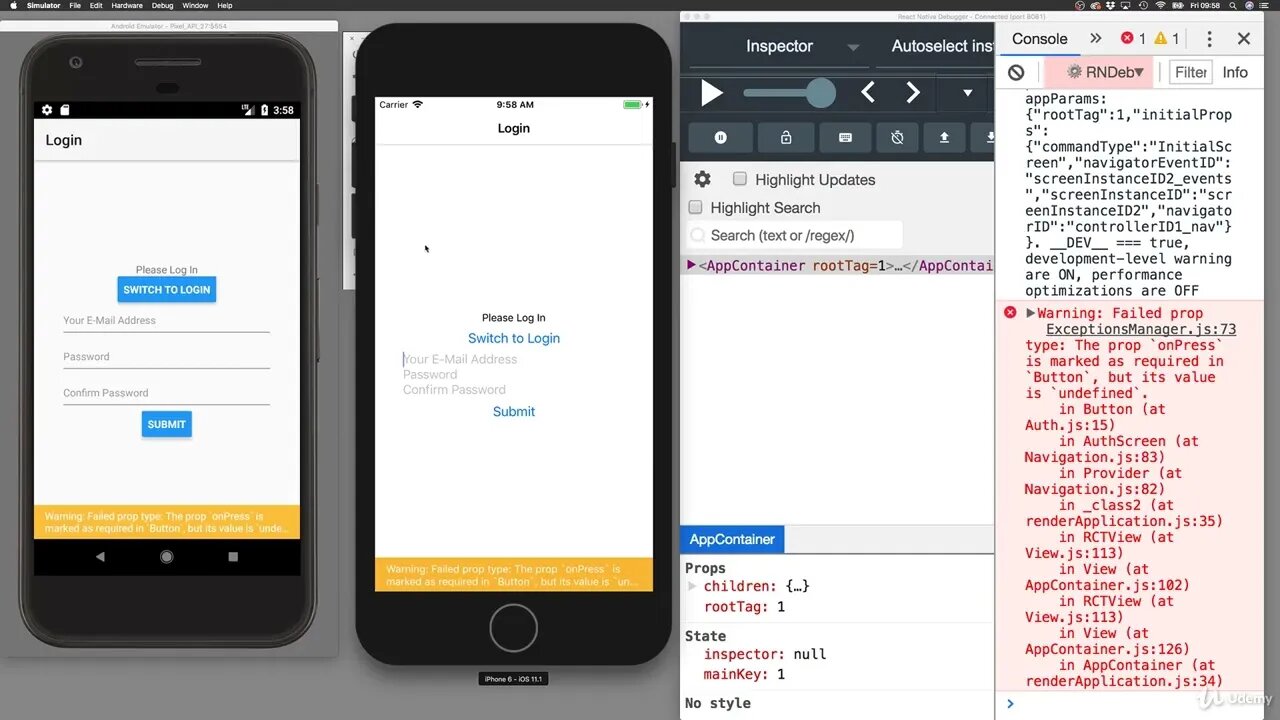Step forward with the right chevron
Screen dimensions: 1280x720
tap(912, 93)
